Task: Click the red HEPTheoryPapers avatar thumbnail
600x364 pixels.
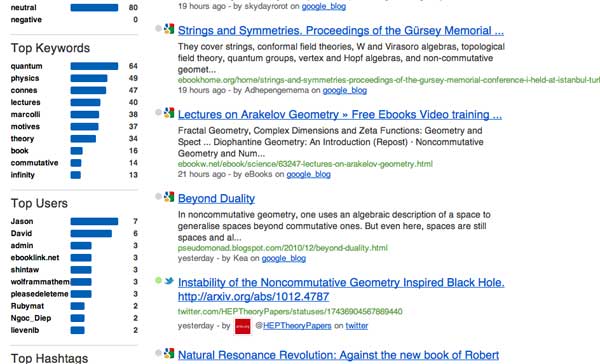Action: point(243,326)
